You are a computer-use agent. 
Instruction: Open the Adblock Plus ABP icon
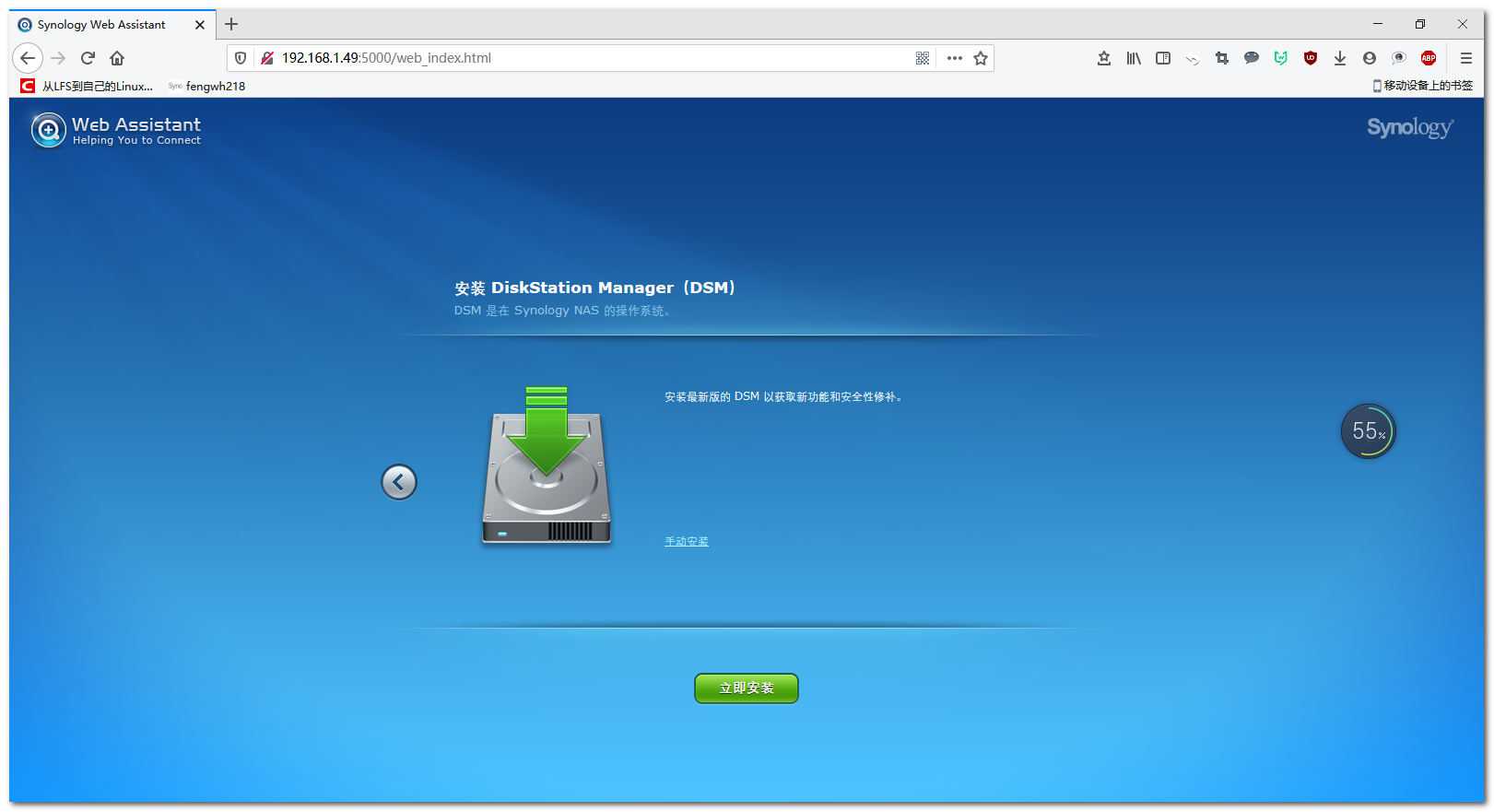(1429, 58)
